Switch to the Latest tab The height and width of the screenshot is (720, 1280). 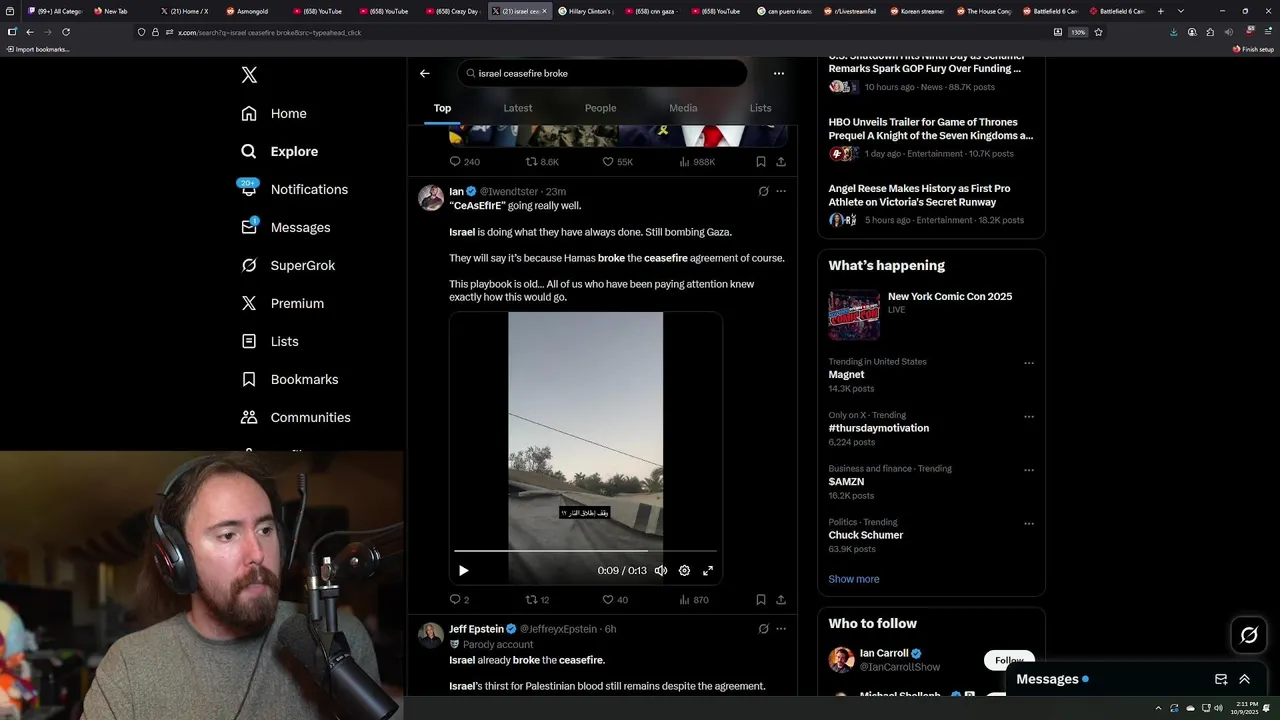[517, 108]
